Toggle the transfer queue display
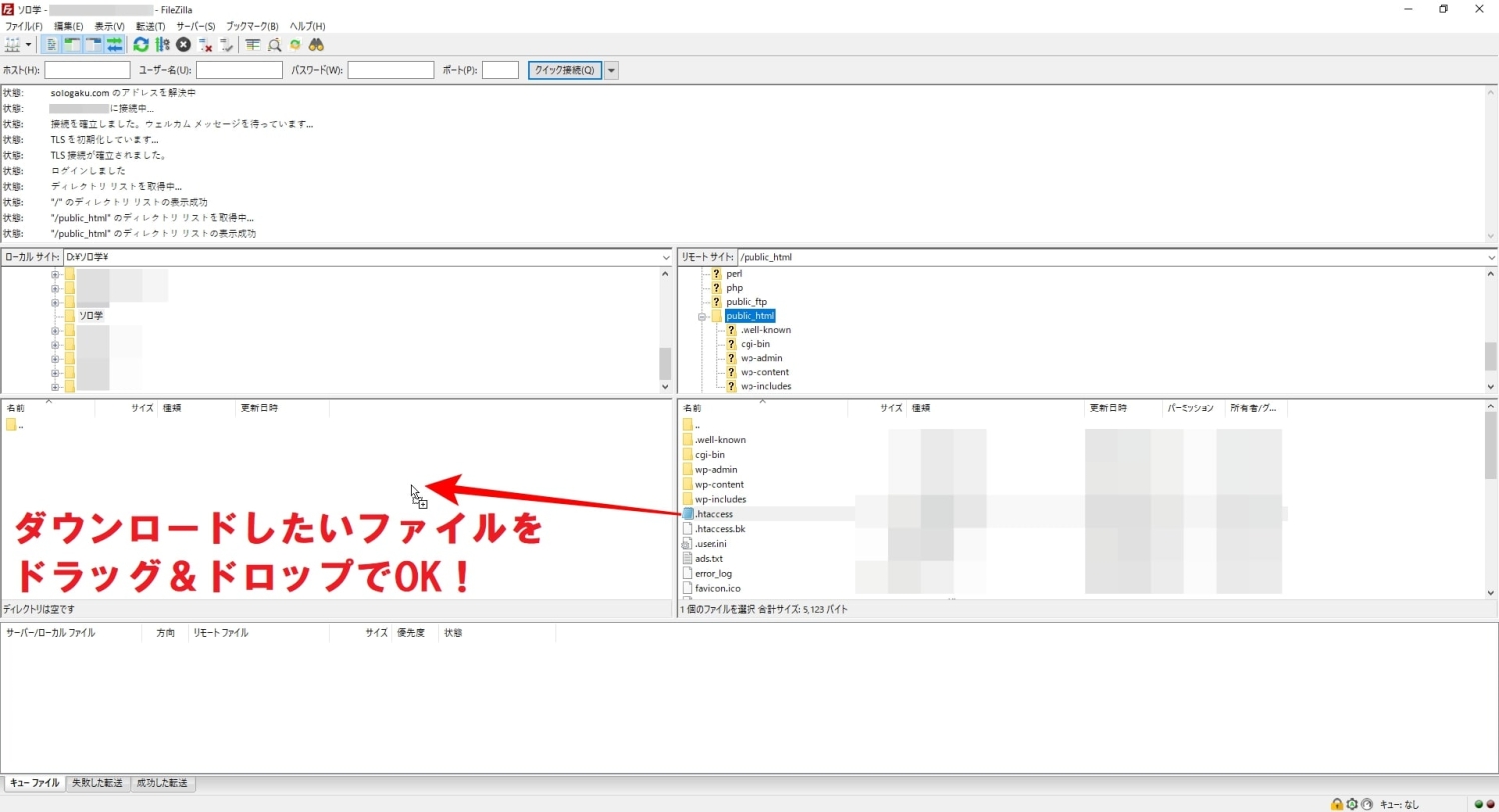Screen dimensions: 1499x812 click(115, 45)
